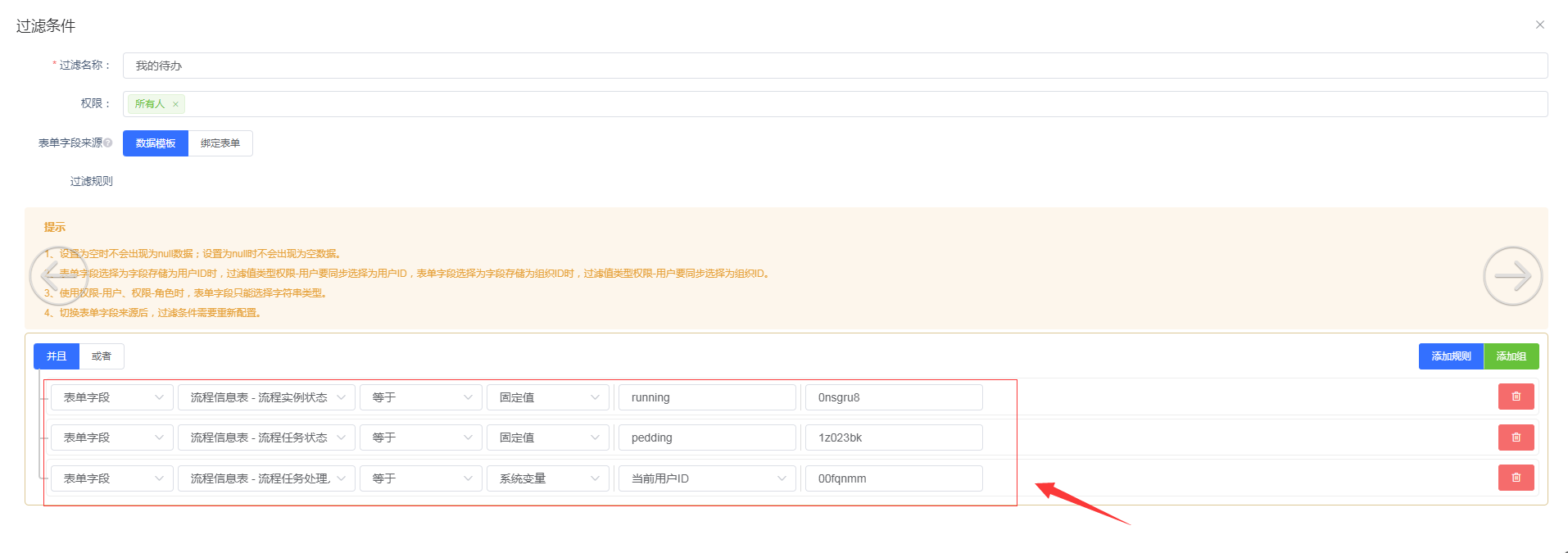The width and height of the screenshot is (1568, 553).
Task: Click the 过滤名称 input field
Action: coord(835,66)
